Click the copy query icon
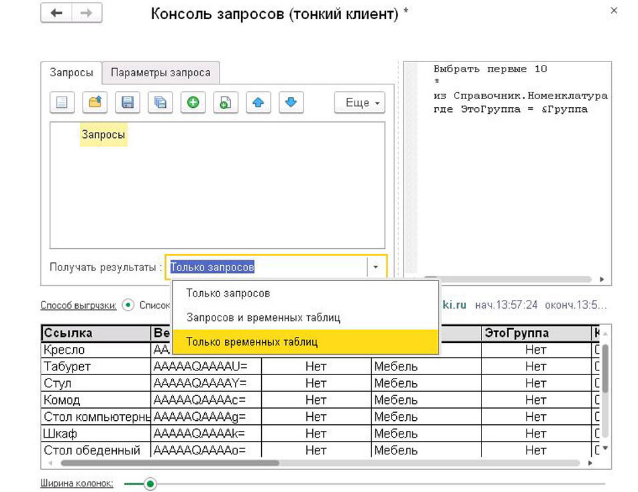This screenshot has height=492, width=638. point(225,102)
